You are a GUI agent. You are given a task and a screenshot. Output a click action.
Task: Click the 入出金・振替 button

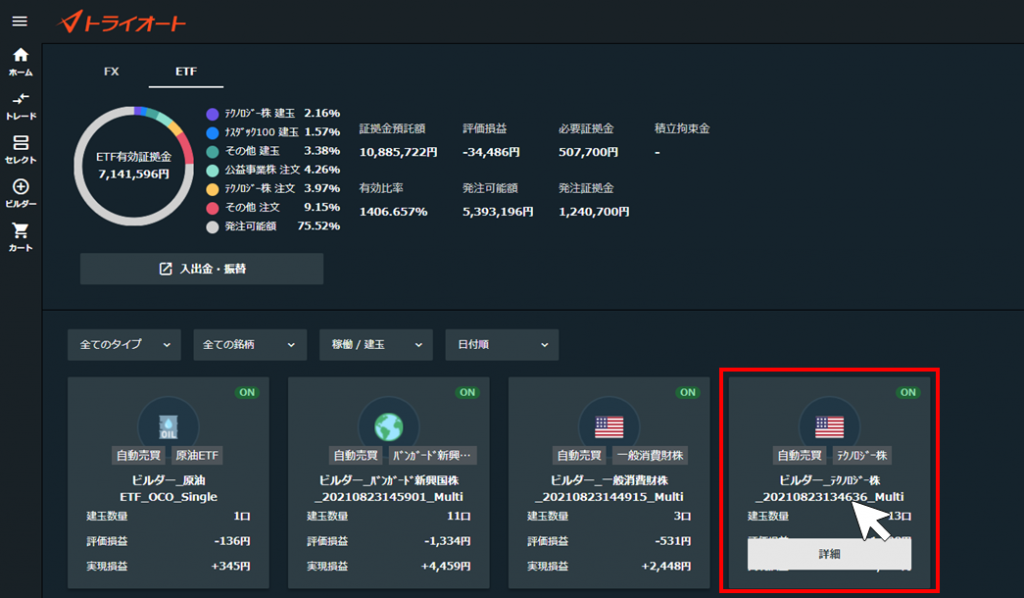tap(202, 269)
